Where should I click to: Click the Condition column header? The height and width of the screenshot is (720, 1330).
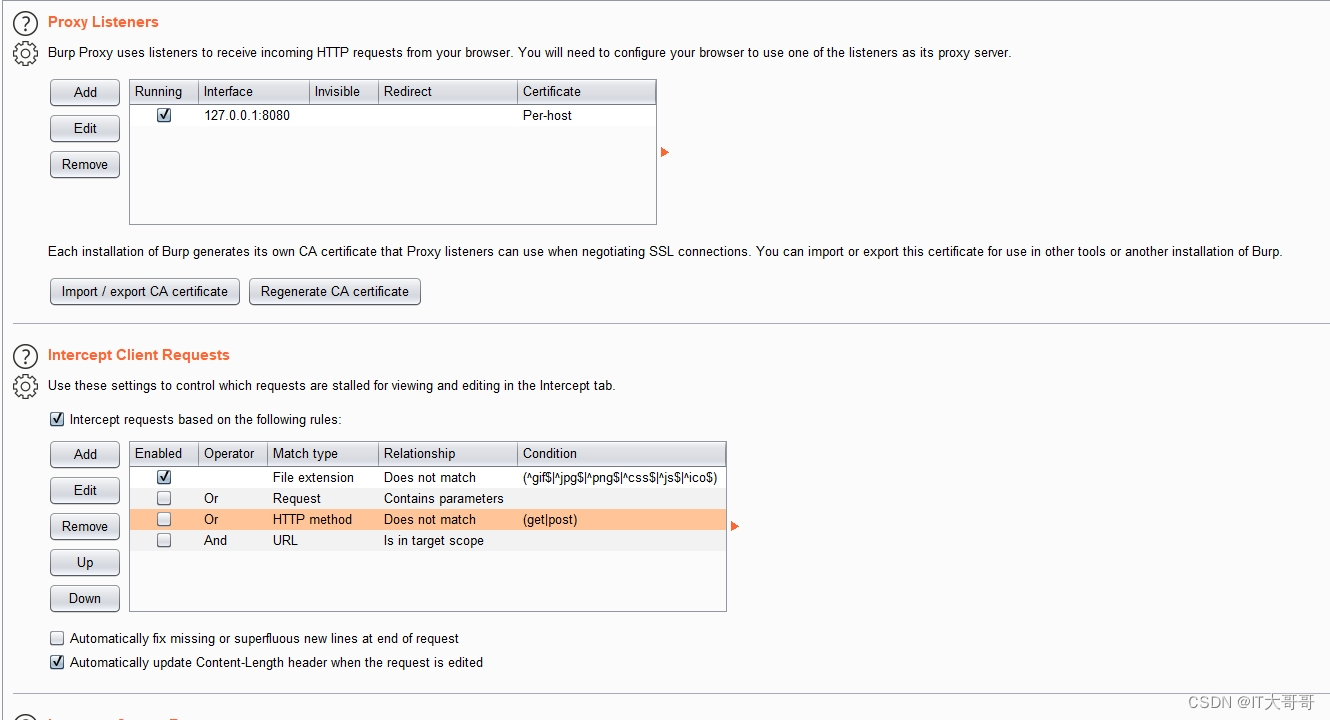[622, 453]
